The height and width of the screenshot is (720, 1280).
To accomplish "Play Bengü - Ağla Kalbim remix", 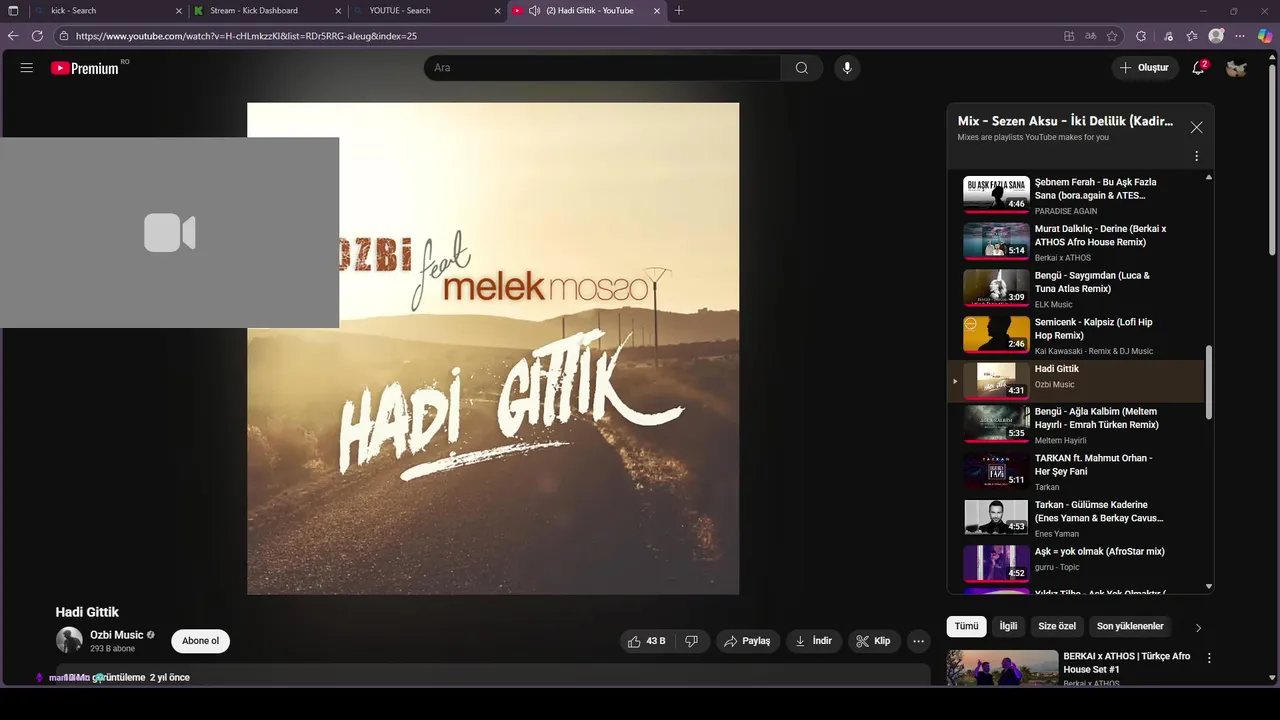I will pyautogui.click(x=1076, y=425).
